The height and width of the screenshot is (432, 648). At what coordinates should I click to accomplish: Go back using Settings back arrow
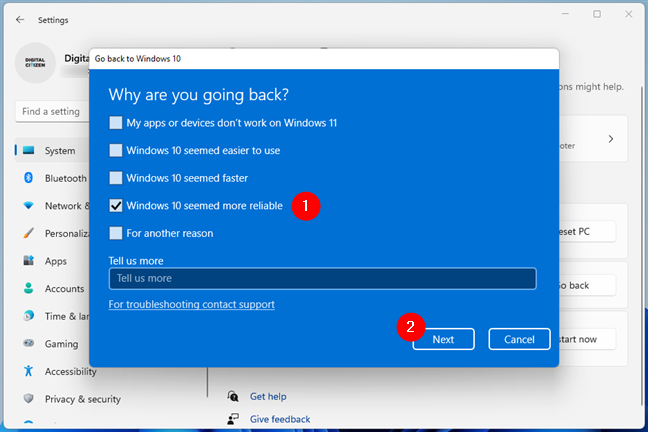click(20, 19)
